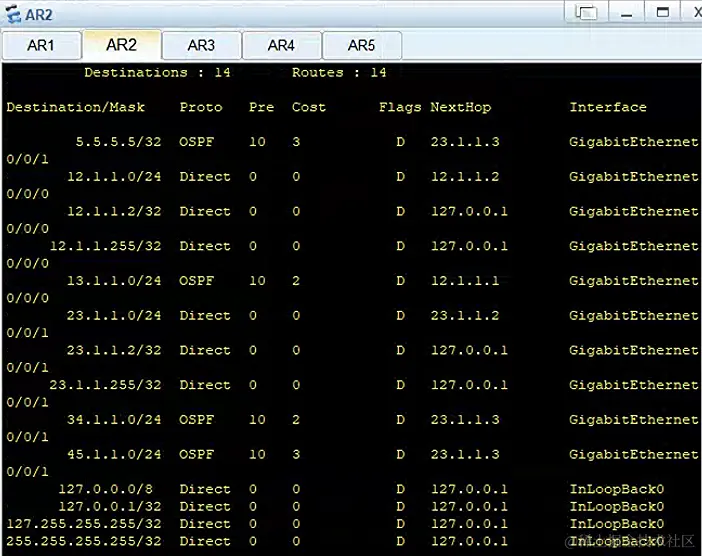Click the 23.1.1.255/32 destination entry
702x556 pixels.
click(x=106, y=385)
